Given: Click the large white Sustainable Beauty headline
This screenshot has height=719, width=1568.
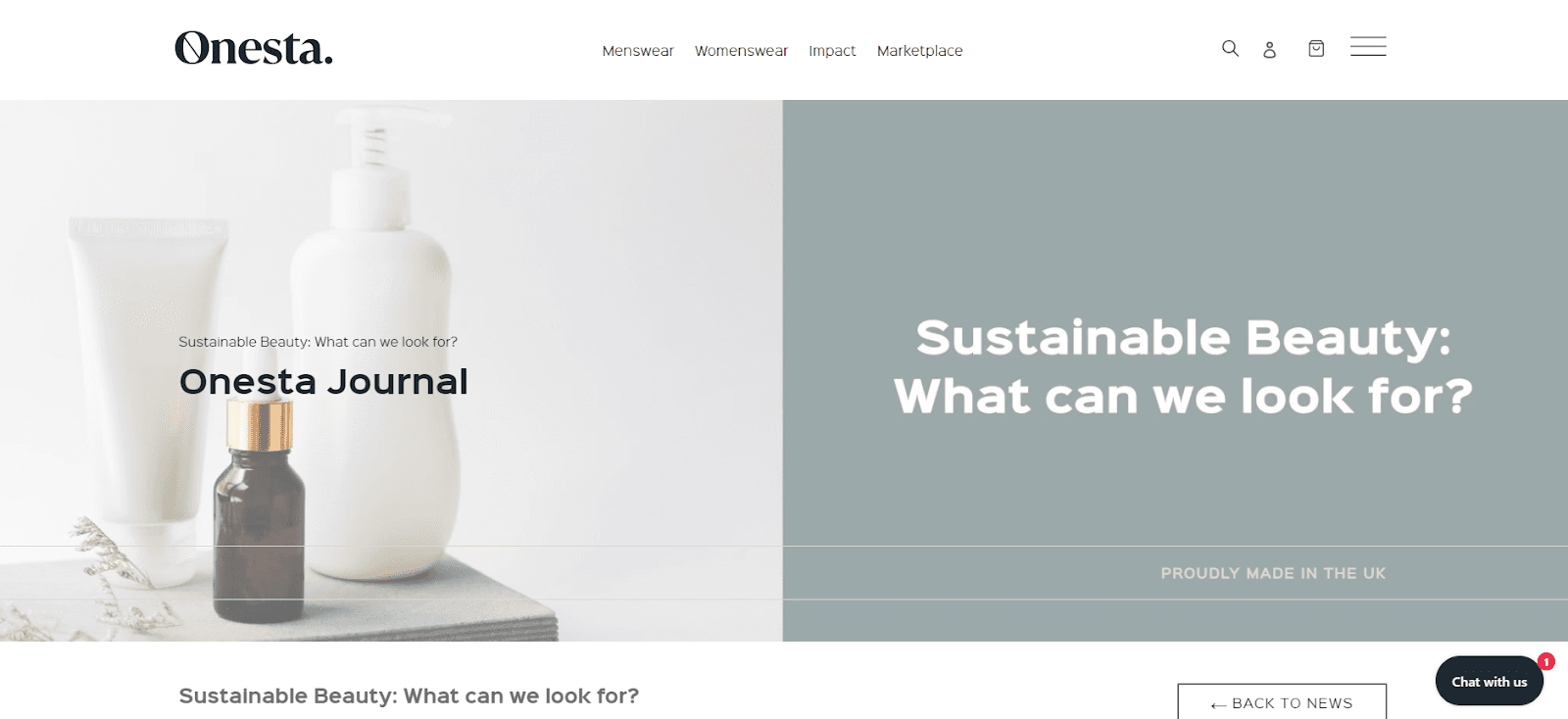Looking at the screenshot, I should (x=1183, y=366).
